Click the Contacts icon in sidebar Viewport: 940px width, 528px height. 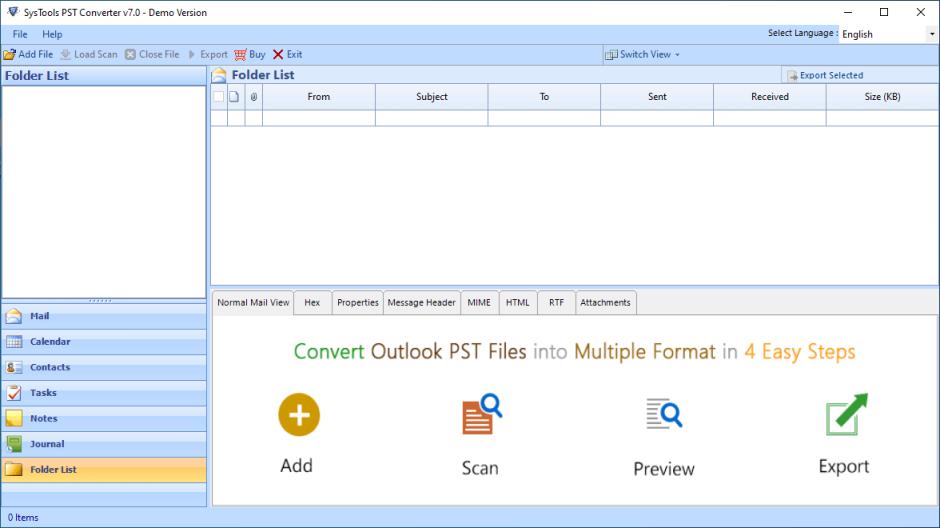(14, 367)
